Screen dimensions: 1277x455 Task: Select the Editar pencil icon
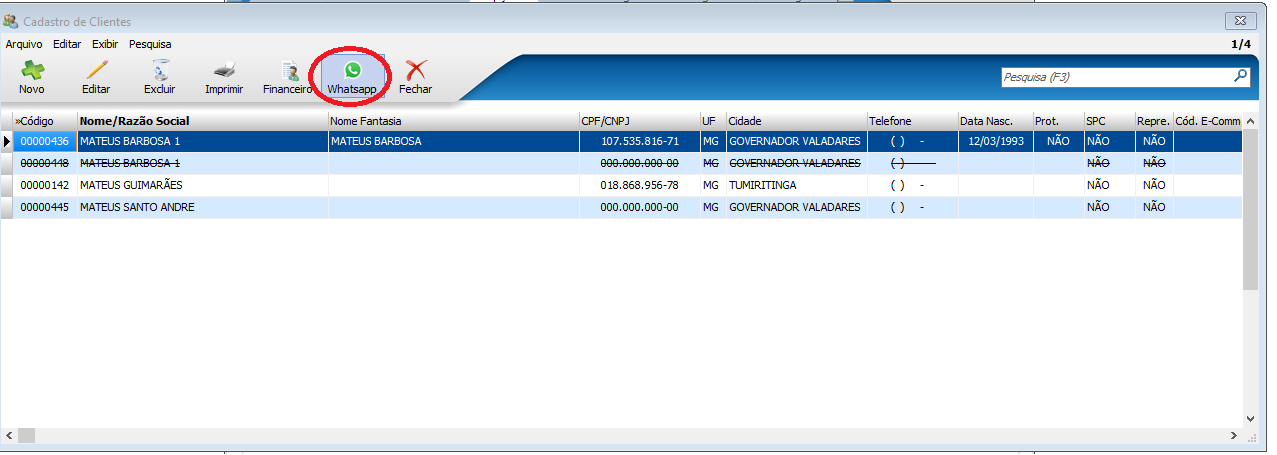pos(96,70)
